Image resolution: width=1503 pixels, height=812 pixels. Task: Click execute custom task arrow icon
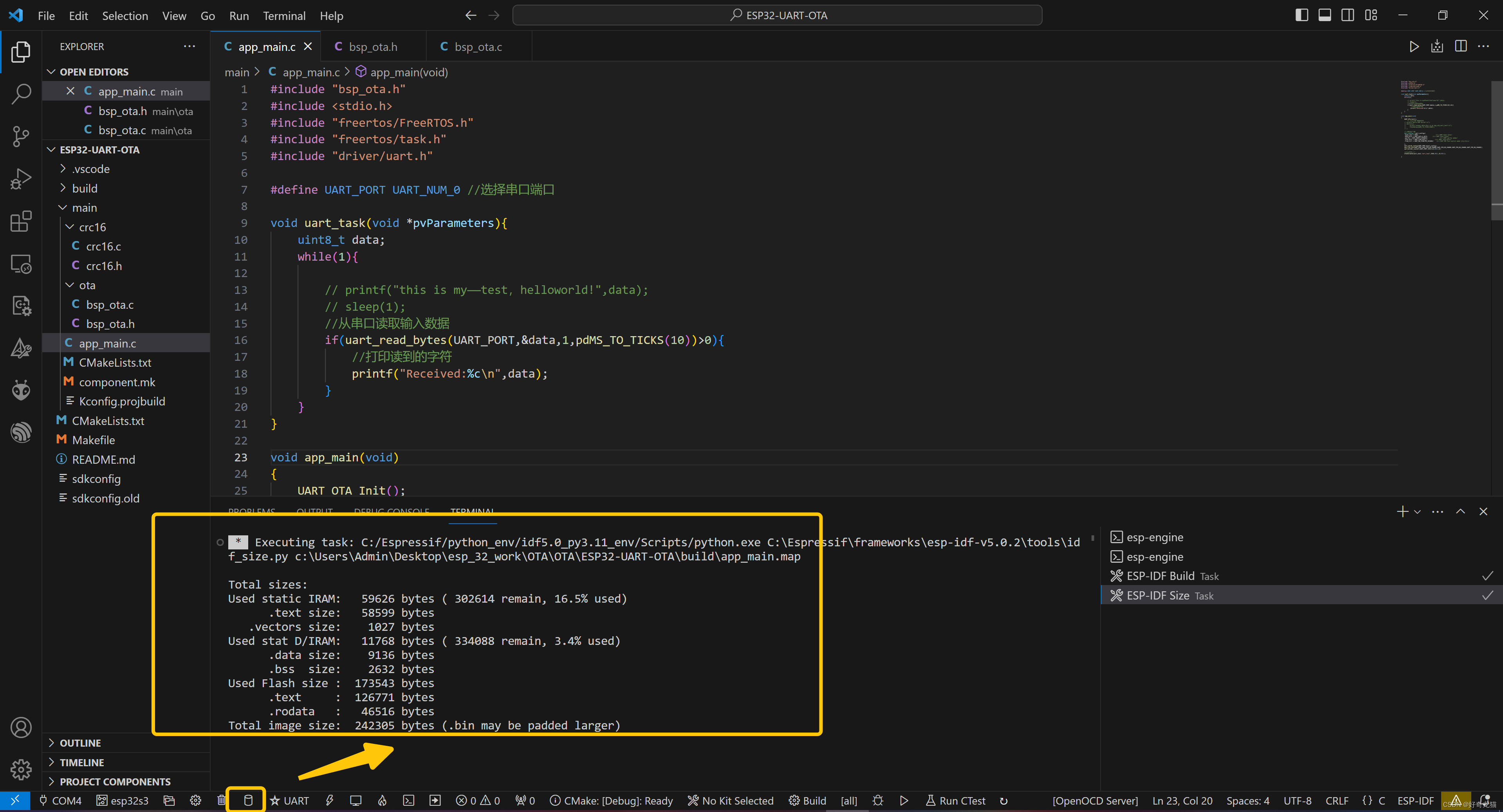coord(435,800)
